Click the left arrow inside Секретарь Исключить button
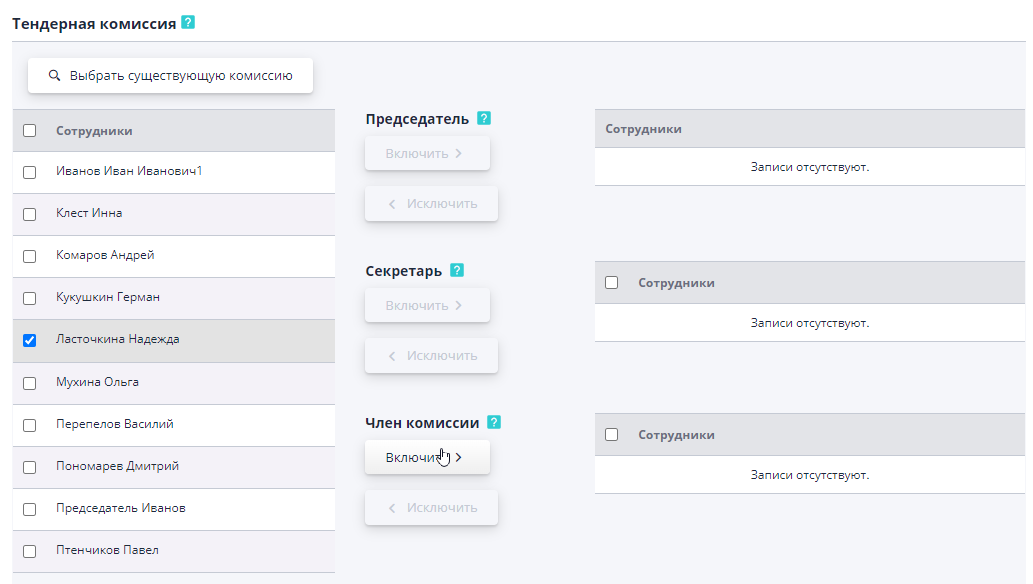 tap(392, 355)
